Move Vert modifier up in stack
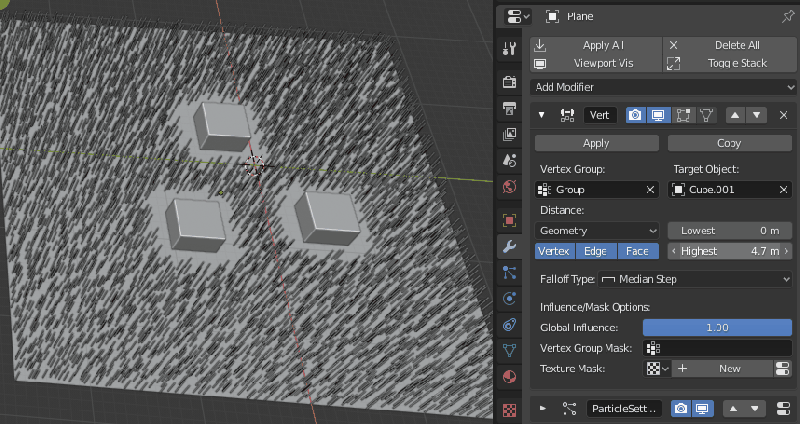Screen dimensions: 800x424 735,115
